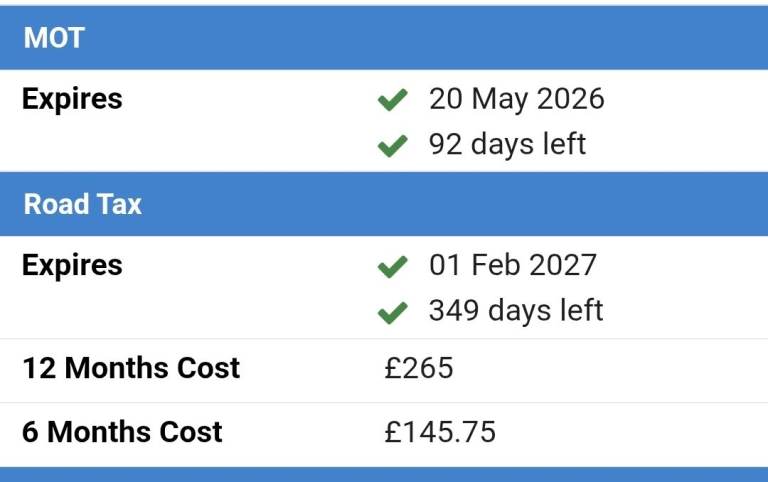Click the green checkmark beside 01 Feb 2027

click(393, 266)
